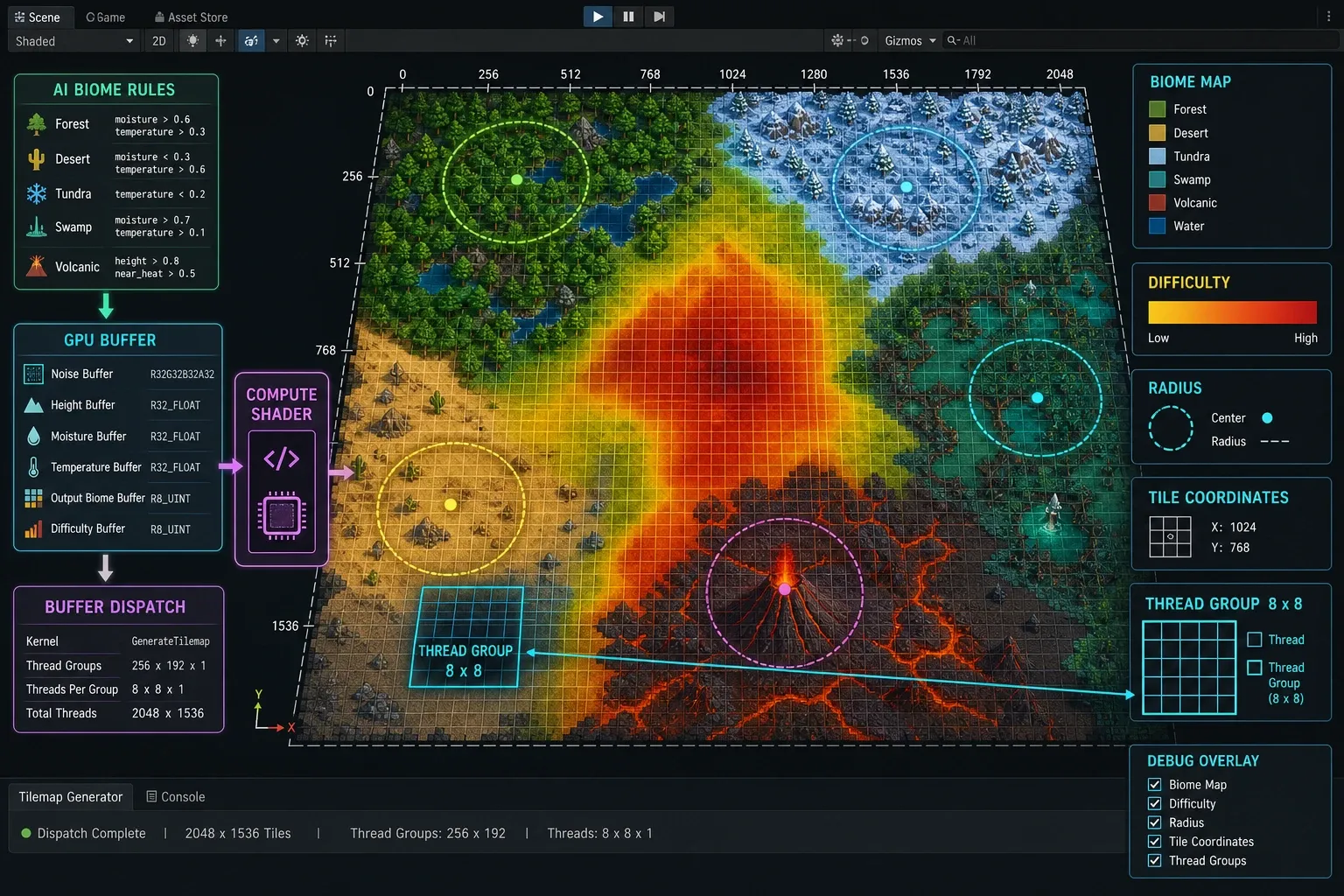Open the Shaded draw mode dropdown
Image resolution: width=1344 pixels, height=896 pixels.
tap(74, 41)
